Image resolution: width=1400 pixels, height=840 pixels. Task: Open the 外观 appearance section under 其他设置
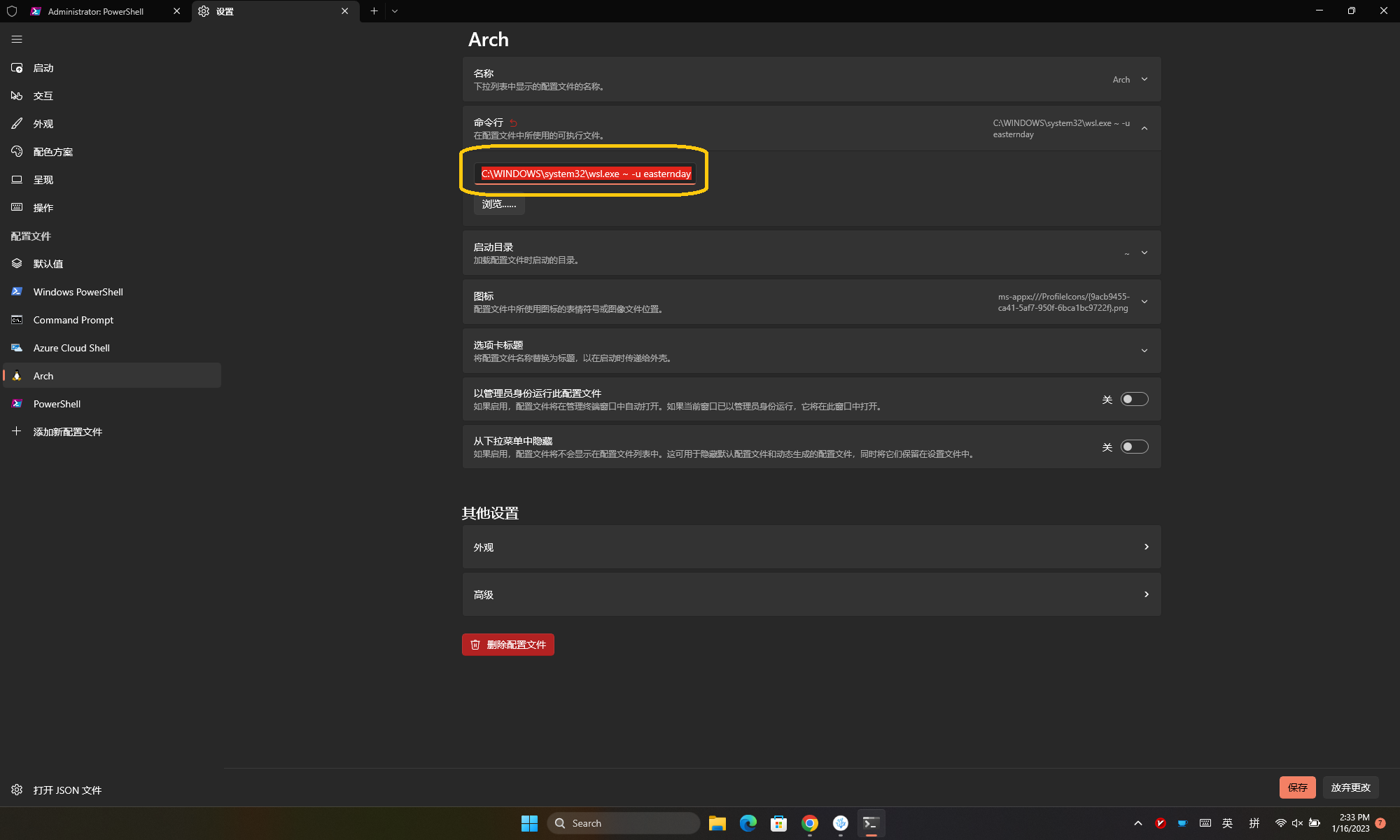tap(811, 547)
